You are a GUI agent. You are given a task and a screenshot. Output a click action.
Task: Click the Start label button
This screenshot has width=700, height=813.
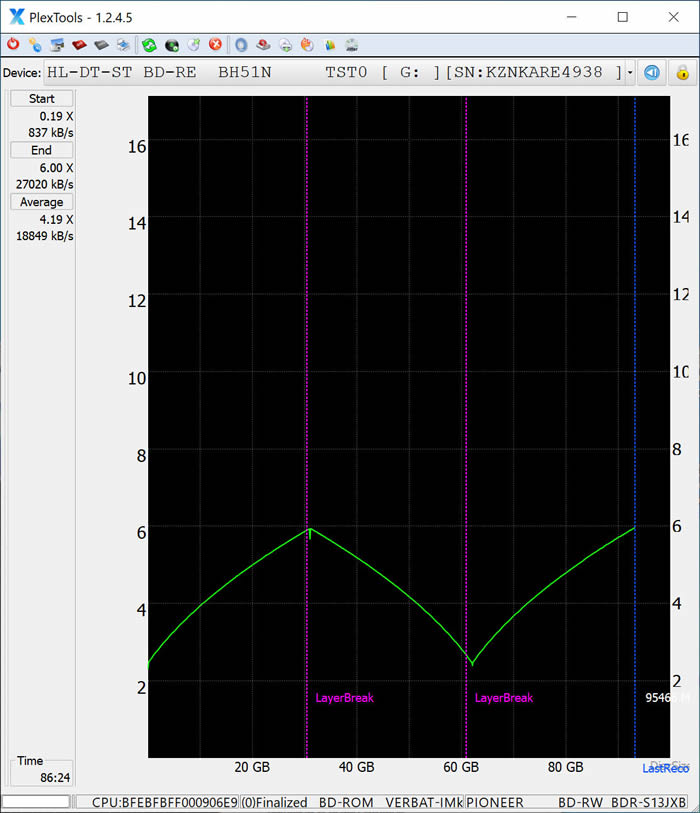pos(41,99)
